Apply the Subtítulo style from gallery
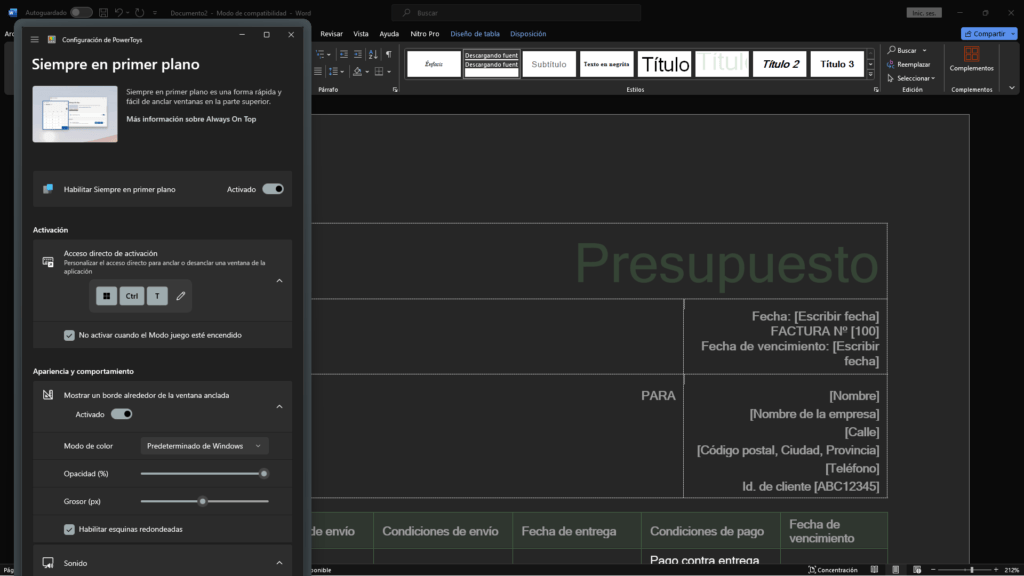 [x=549, y=64]
